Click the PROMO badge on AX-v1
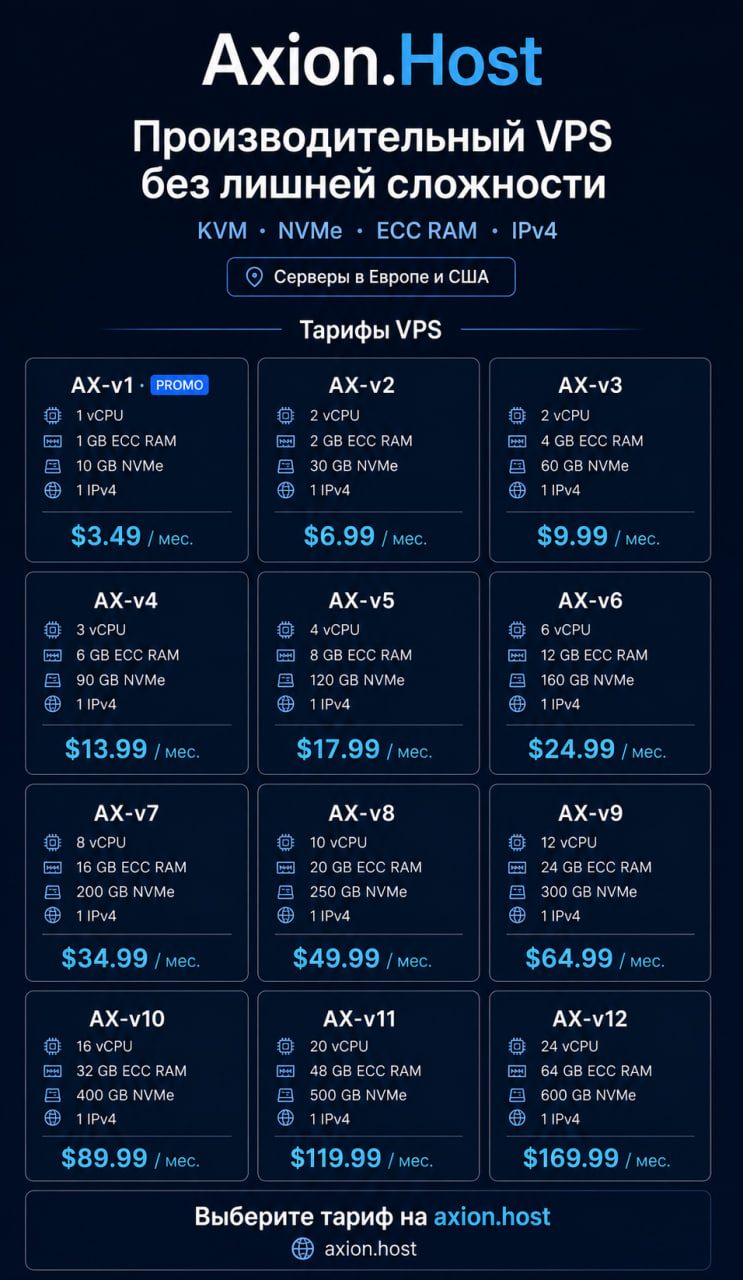This screenshot has width=743, height=1280. tap(179, 385)
